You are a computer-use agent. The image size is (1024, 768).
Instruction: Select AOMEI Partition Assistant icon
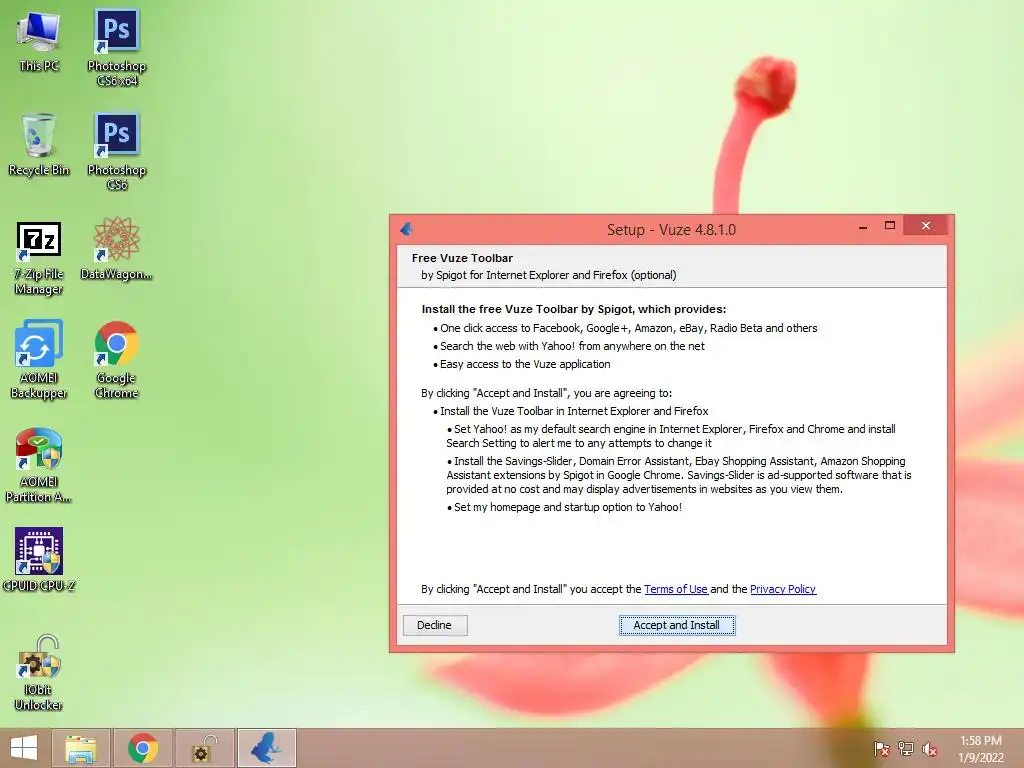39,465
